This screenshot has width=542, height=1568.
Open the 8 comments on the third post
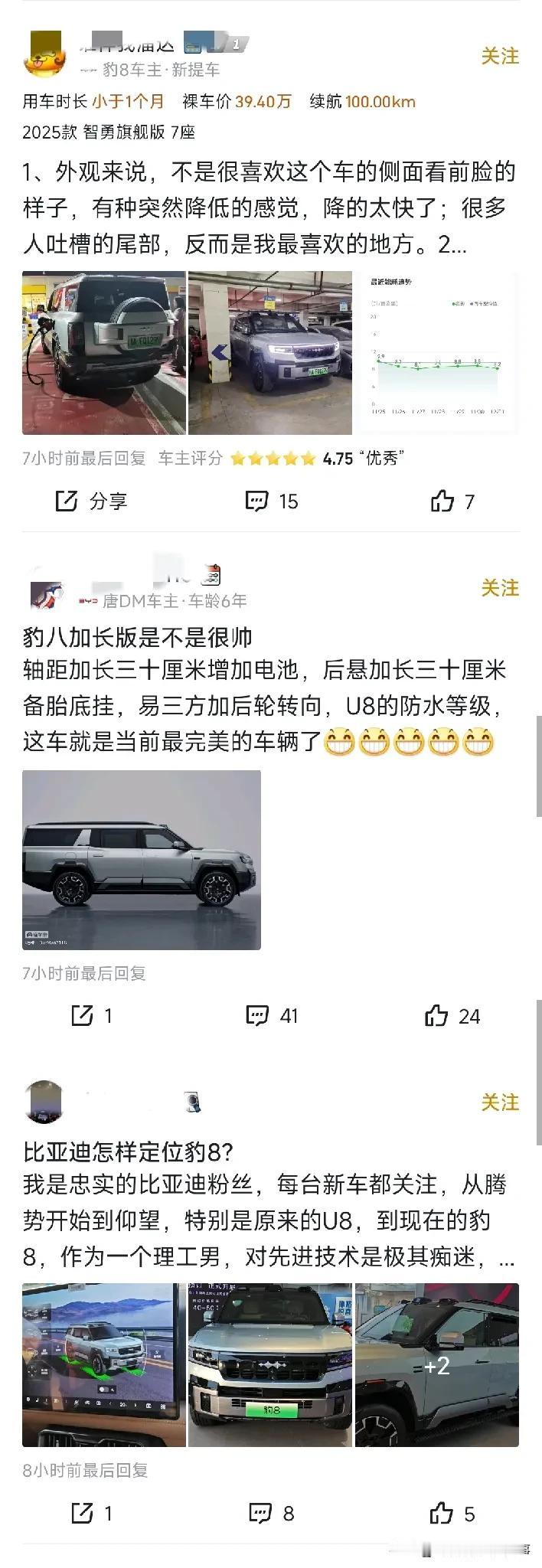coord(272,1513)
